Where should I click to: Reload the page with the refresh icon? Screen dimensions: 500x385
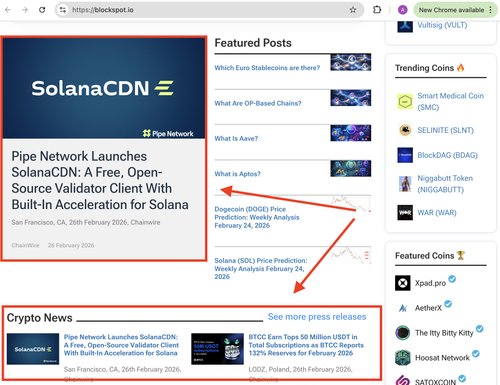(42, 10)
